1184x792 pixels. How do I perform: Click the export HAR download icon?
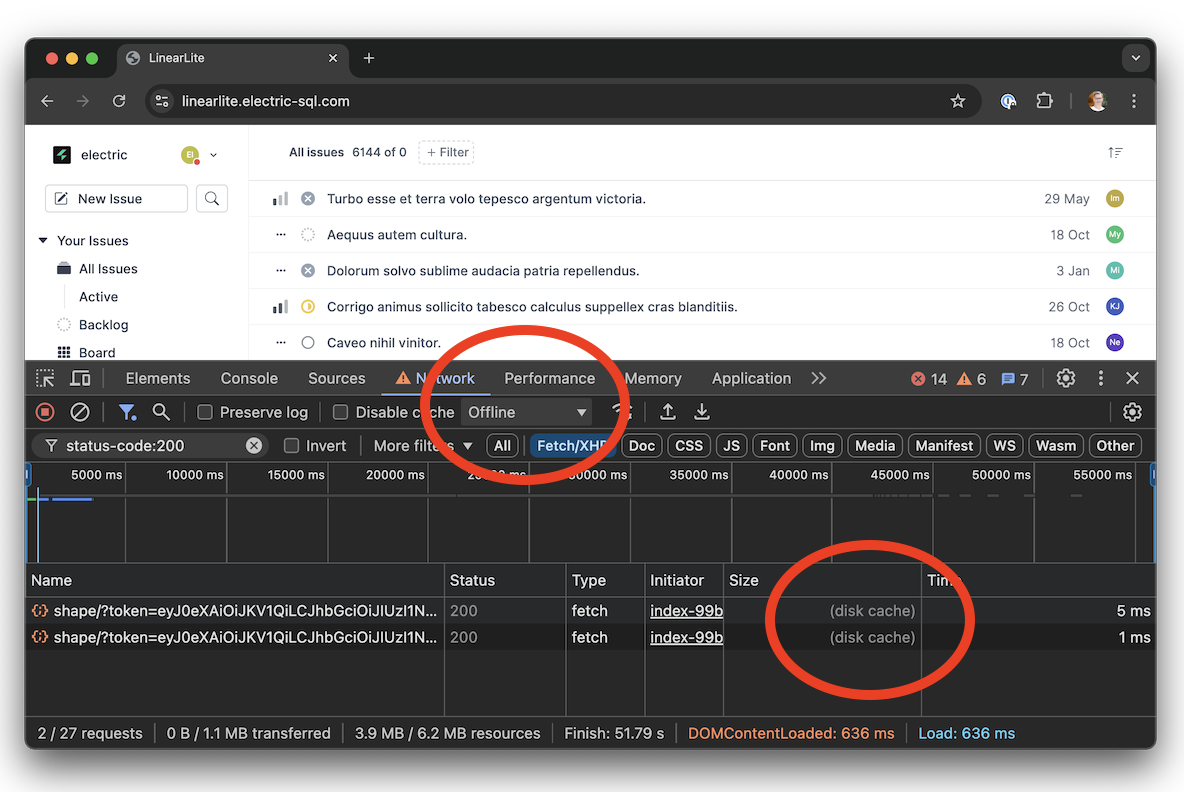coord(702,412)
